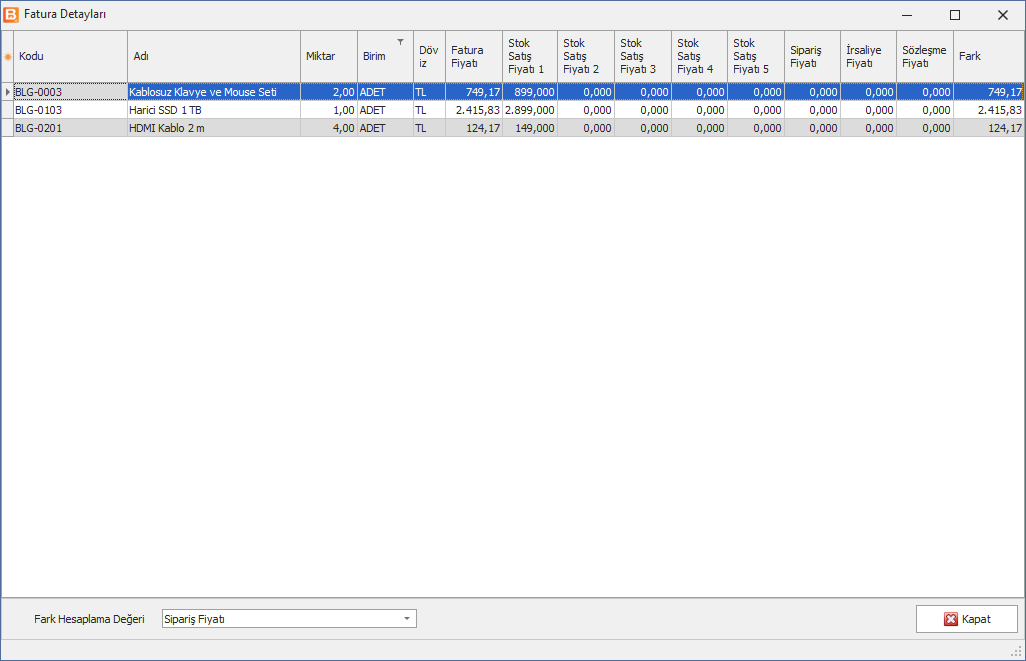Click the 2.415,83 invoice price cell
The width and height of the screenshot is (1026, 661).
tap(474, 110)
